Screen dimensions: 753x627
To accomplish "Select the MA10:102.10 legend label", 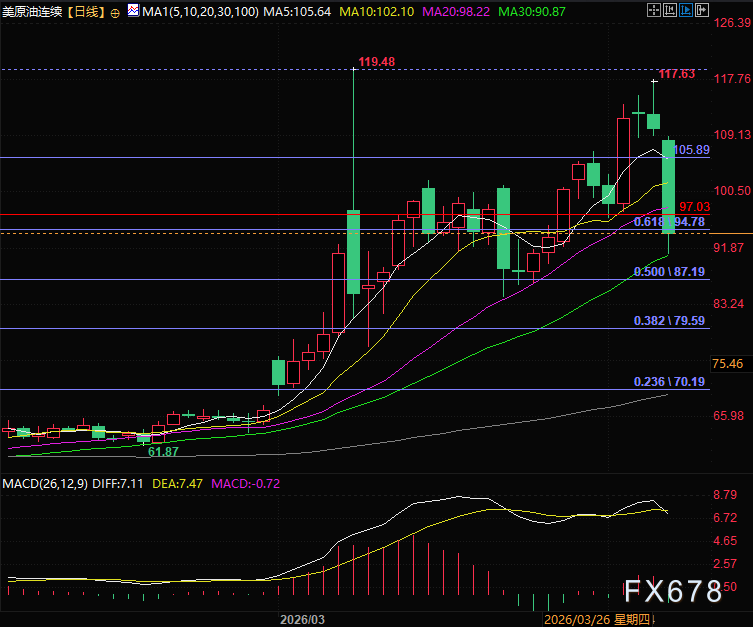I will point(376,12).
